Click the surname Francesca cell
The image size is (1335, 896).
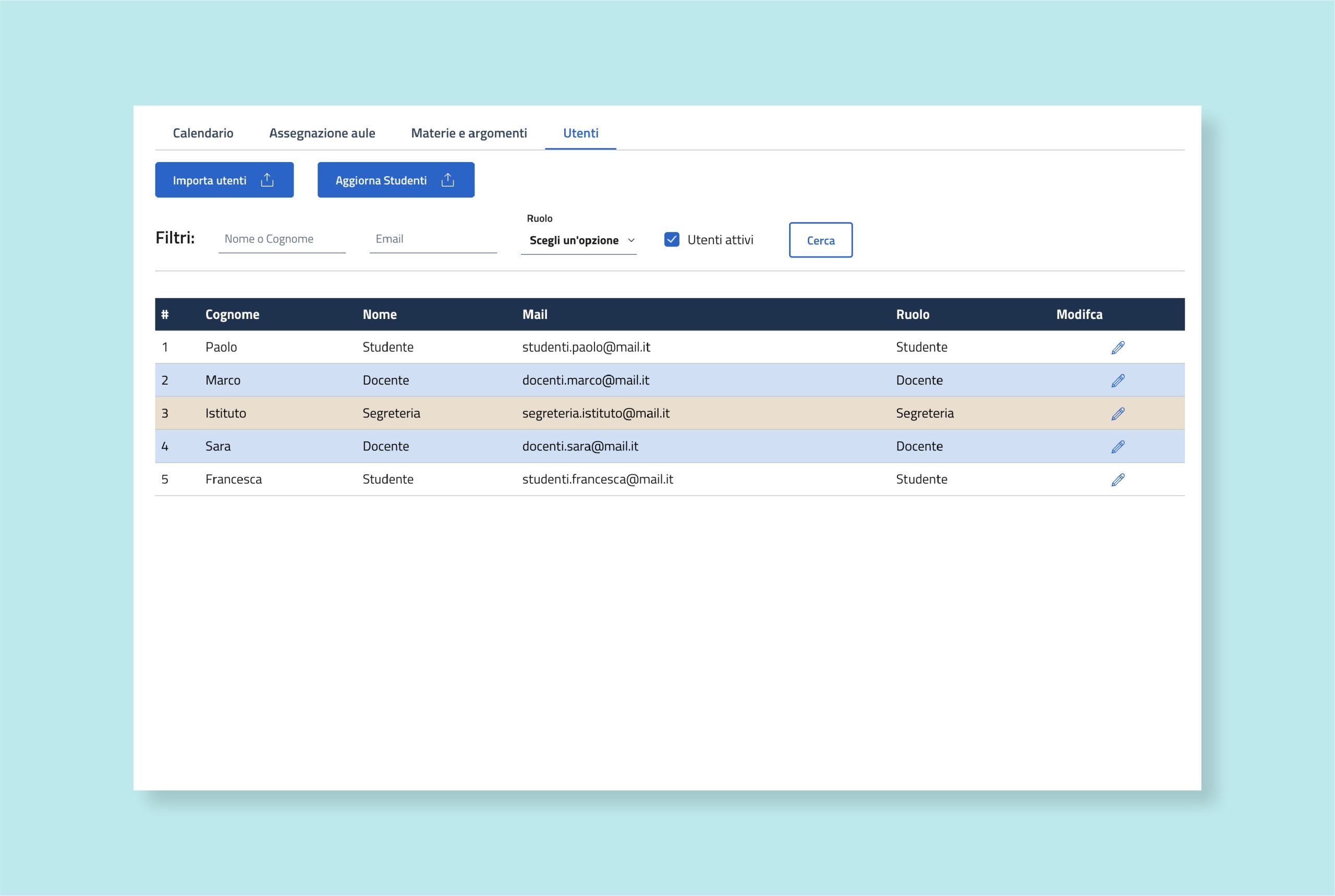(233, 480)
